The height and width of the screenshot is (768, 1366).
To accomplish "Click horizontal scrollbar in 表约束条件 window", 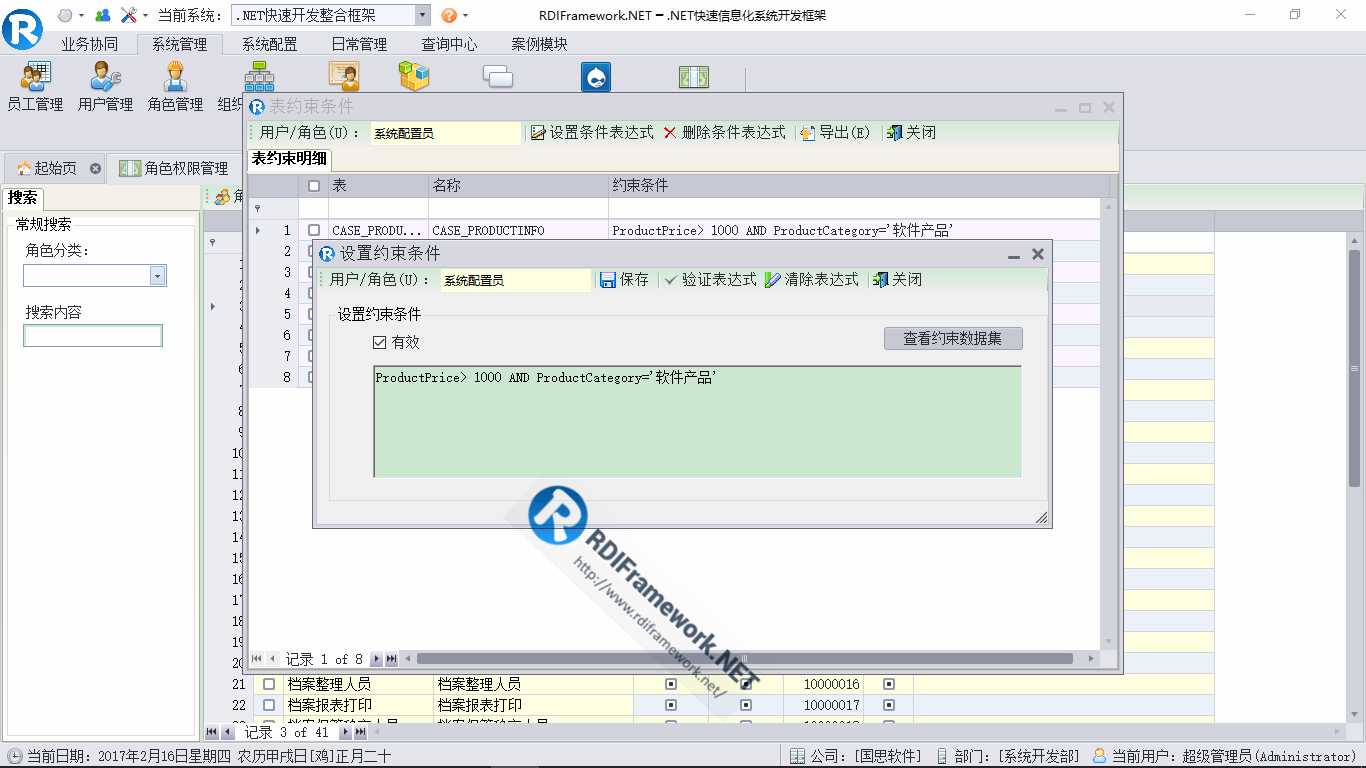I will coord(744,659).
